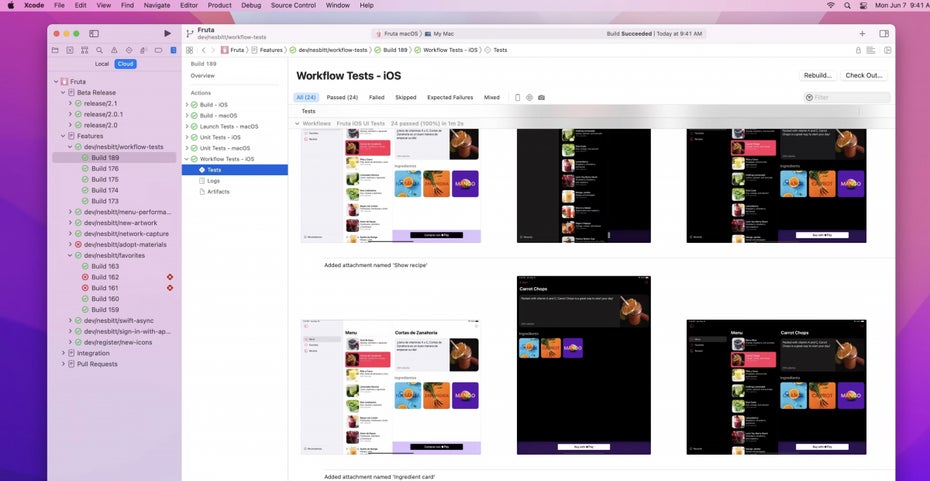Viewport: 930px width, 481px height.
Task: Open the Source Control menu
Action: 293,5
